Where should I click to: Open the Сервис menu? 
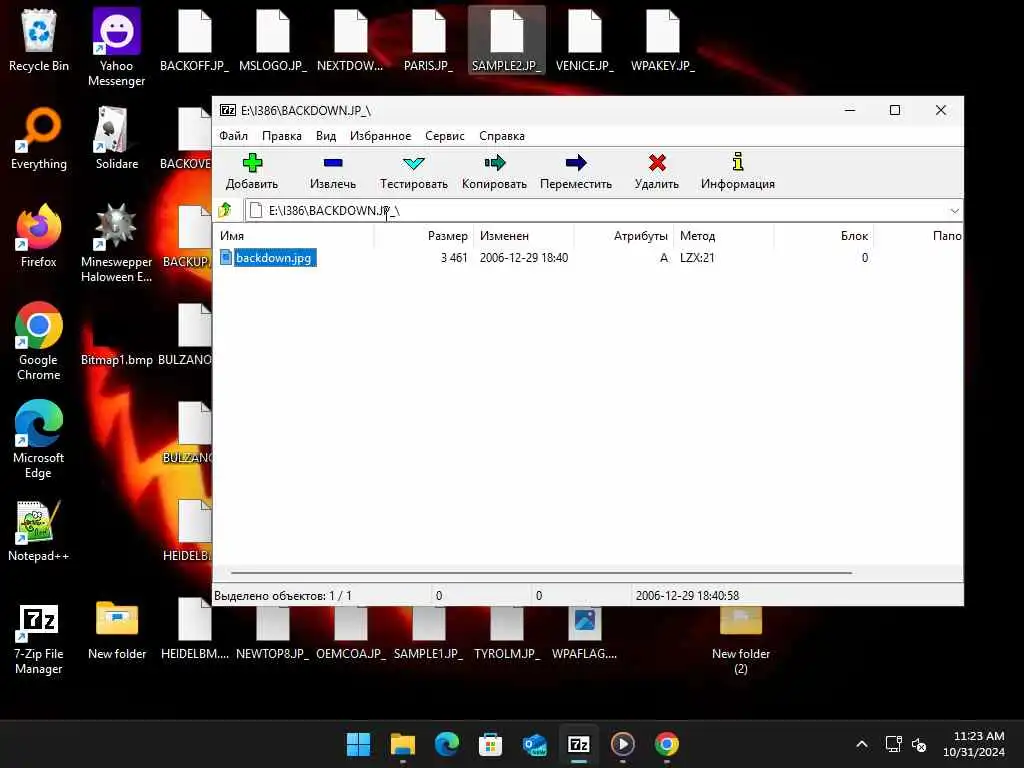point(444,136)
